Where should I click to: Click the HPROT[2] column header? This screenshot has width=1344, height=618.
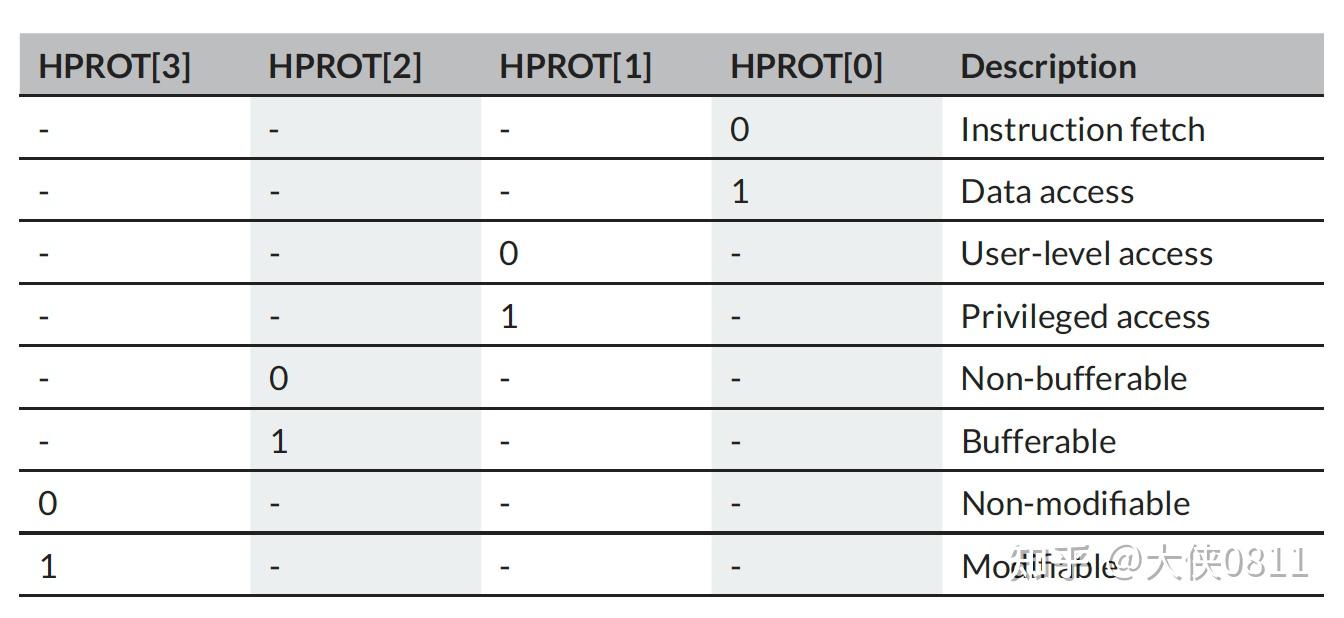pos(345,66)
